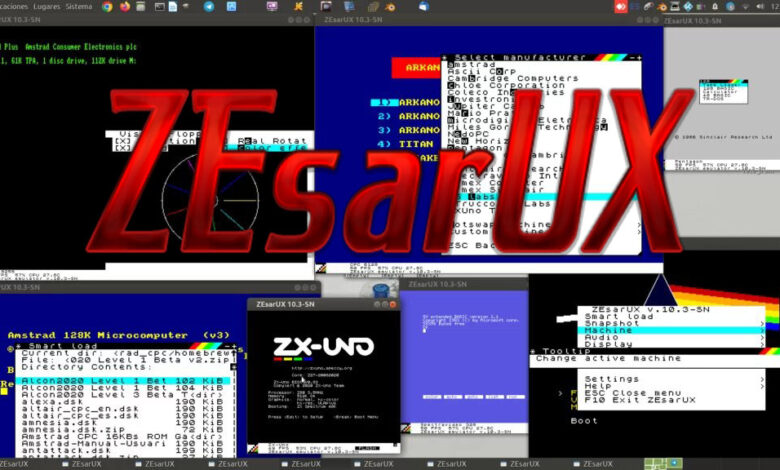Select Amstrad in the manufacturer list
This screenshot has height=470, width=780.
click(471, 65)
